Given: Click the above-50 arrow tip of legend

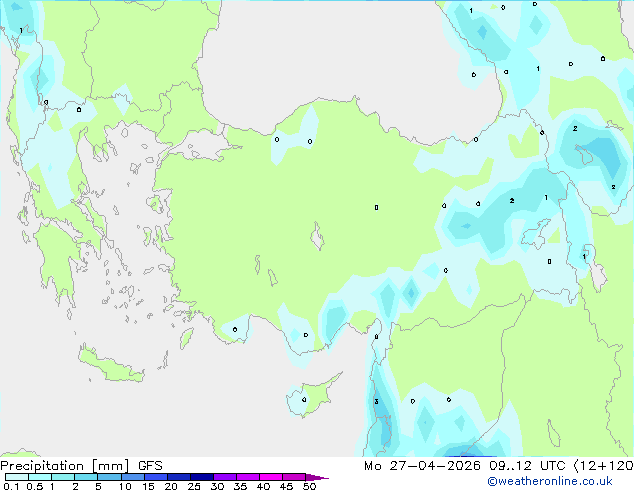Looking at the screenshot, I should point(317,477).
